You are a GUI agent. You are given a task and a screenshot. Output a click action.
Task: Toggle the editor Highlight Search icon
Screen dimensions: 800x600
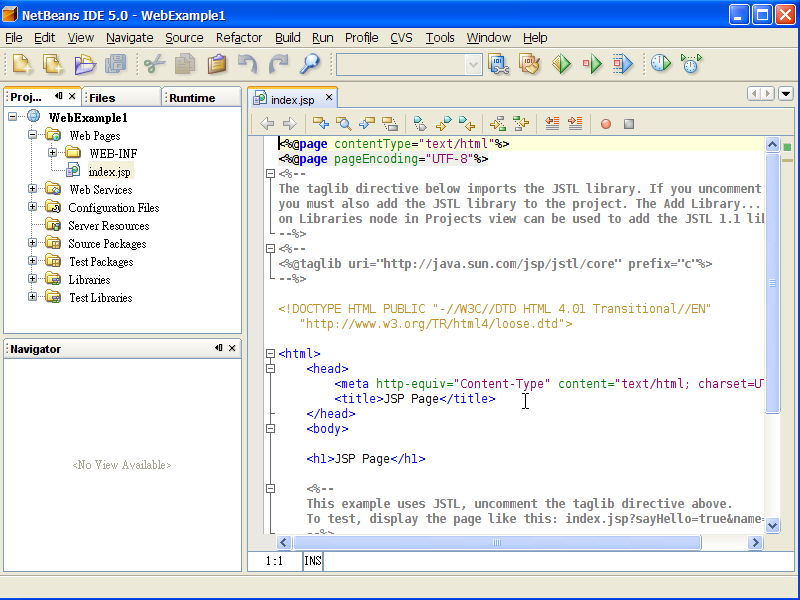(390, 123)
